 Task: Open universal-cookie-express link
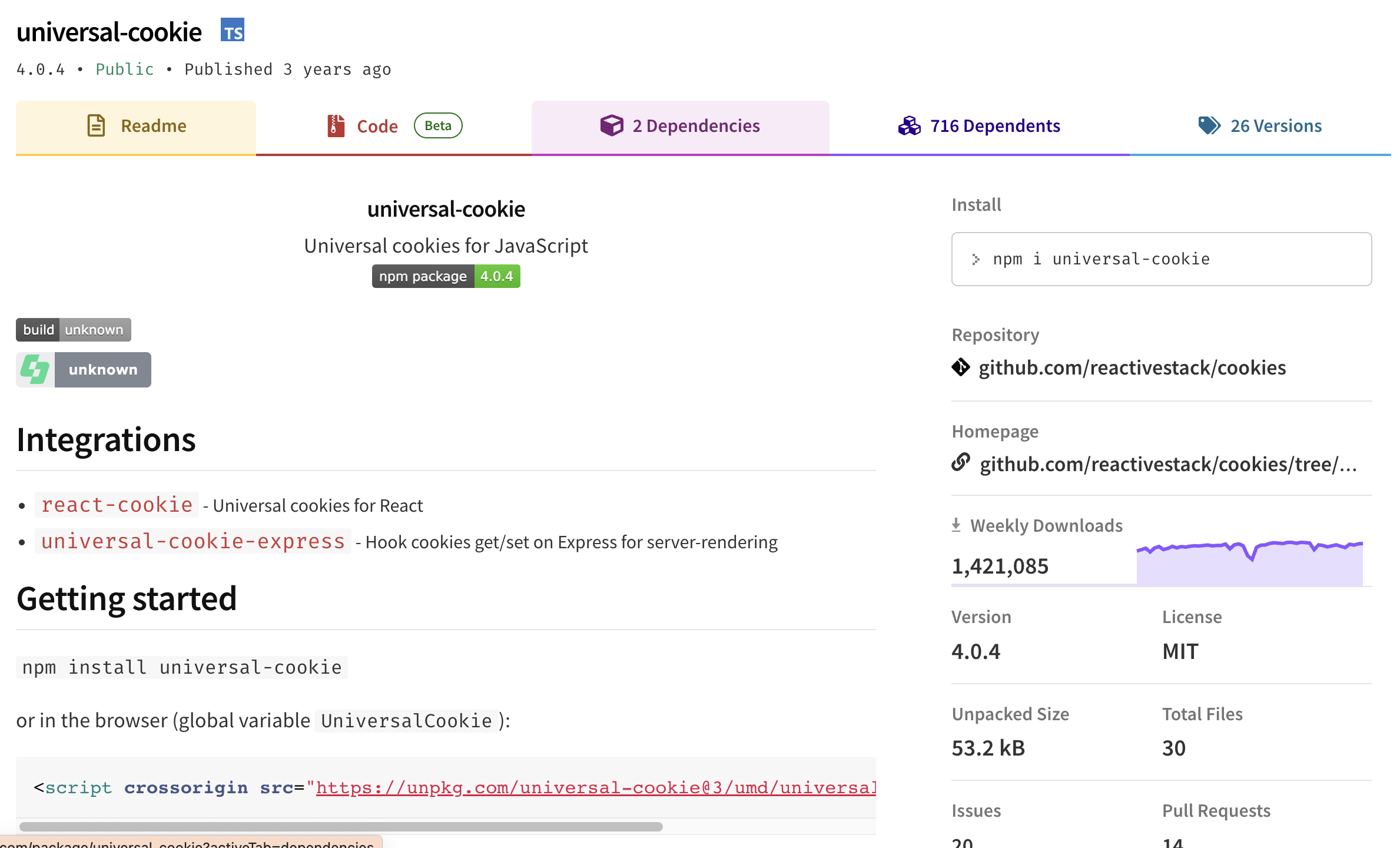click(193, 541)
